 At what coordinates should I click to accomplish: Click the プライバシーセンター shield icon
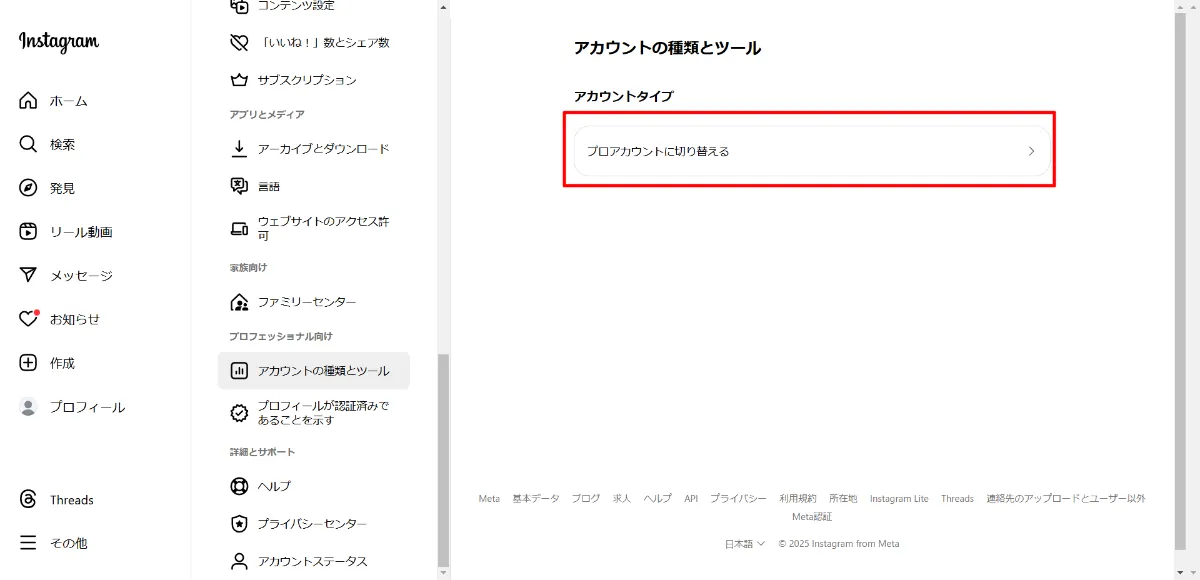point(239,524)
